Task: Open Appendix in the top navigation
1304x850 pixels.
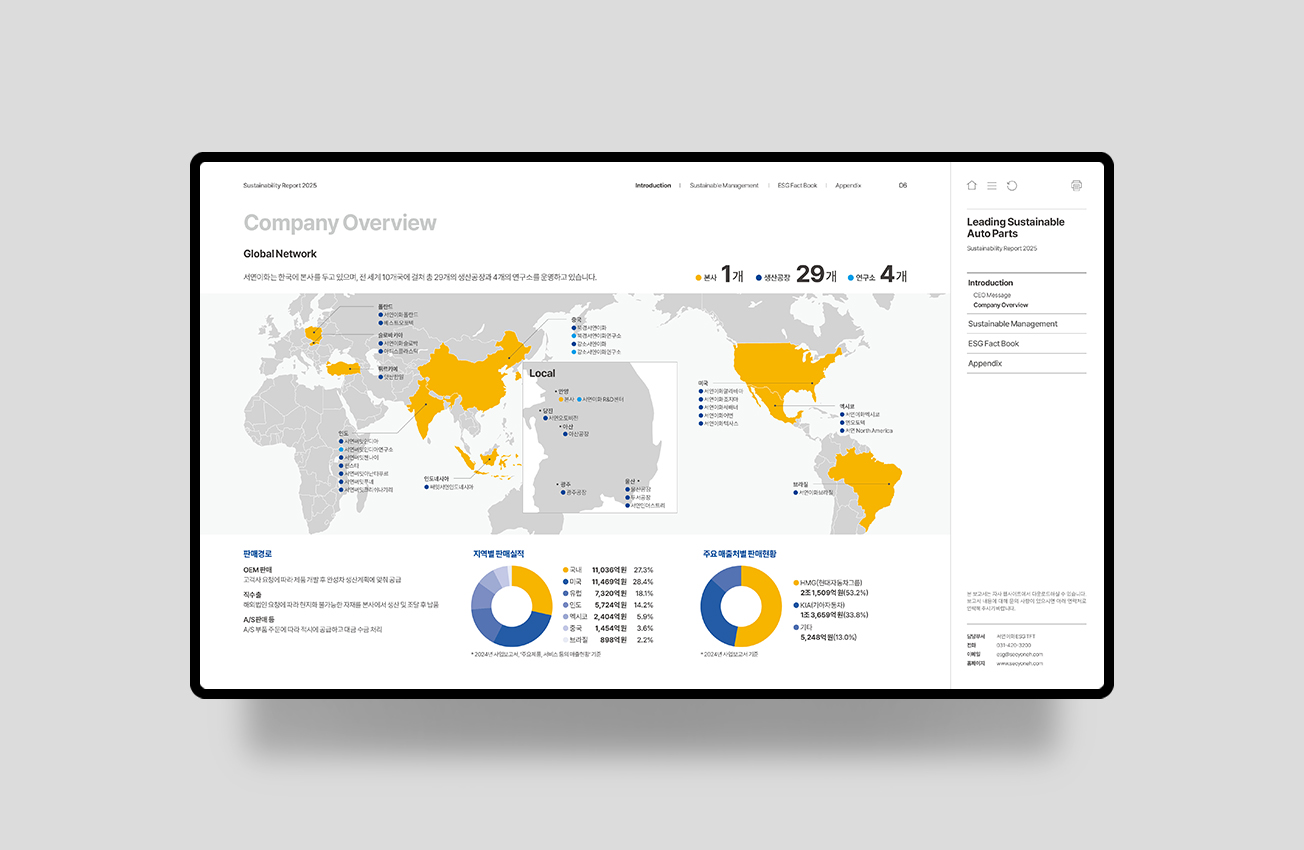Action: (848, 185)
